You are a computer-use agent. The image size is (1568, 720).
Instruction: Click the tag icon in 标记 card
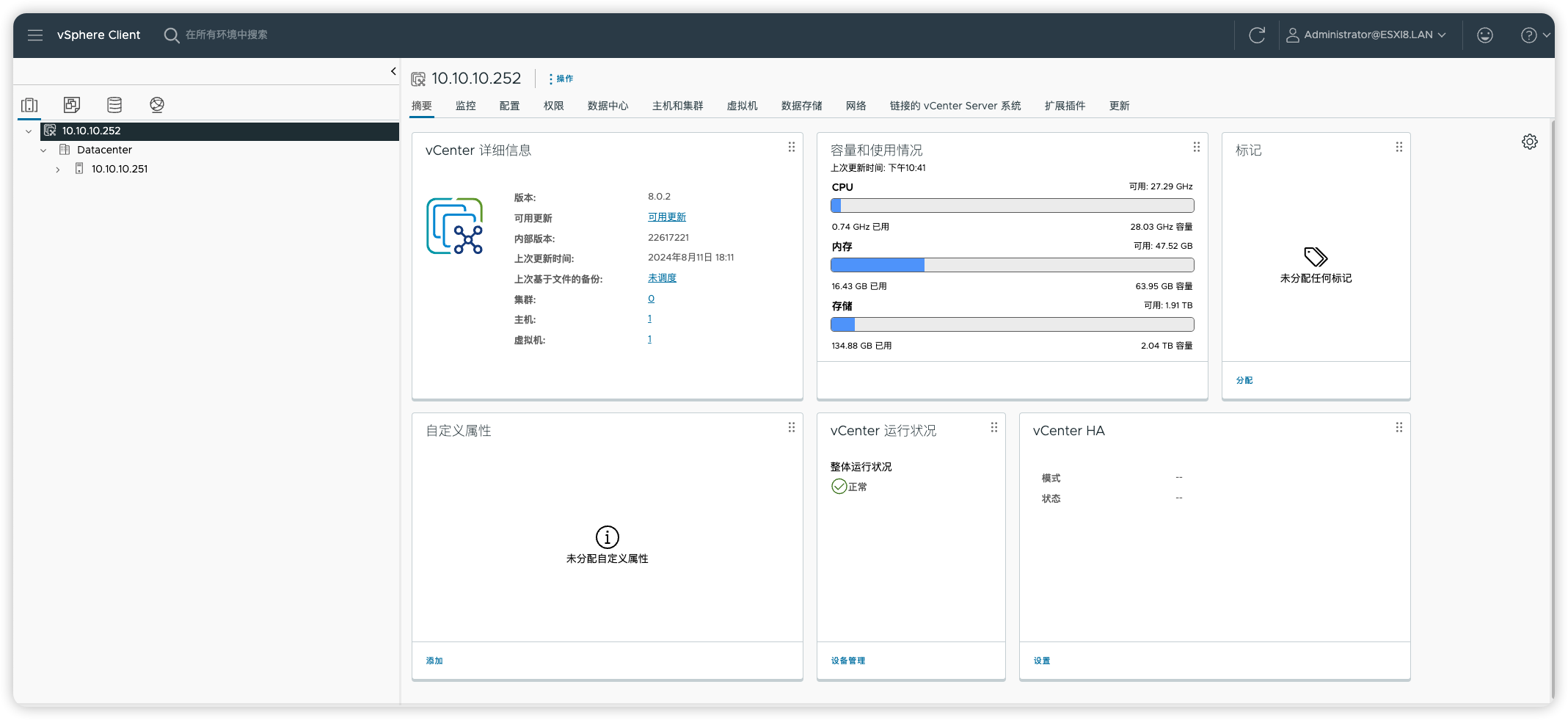tap(1316, 257)
